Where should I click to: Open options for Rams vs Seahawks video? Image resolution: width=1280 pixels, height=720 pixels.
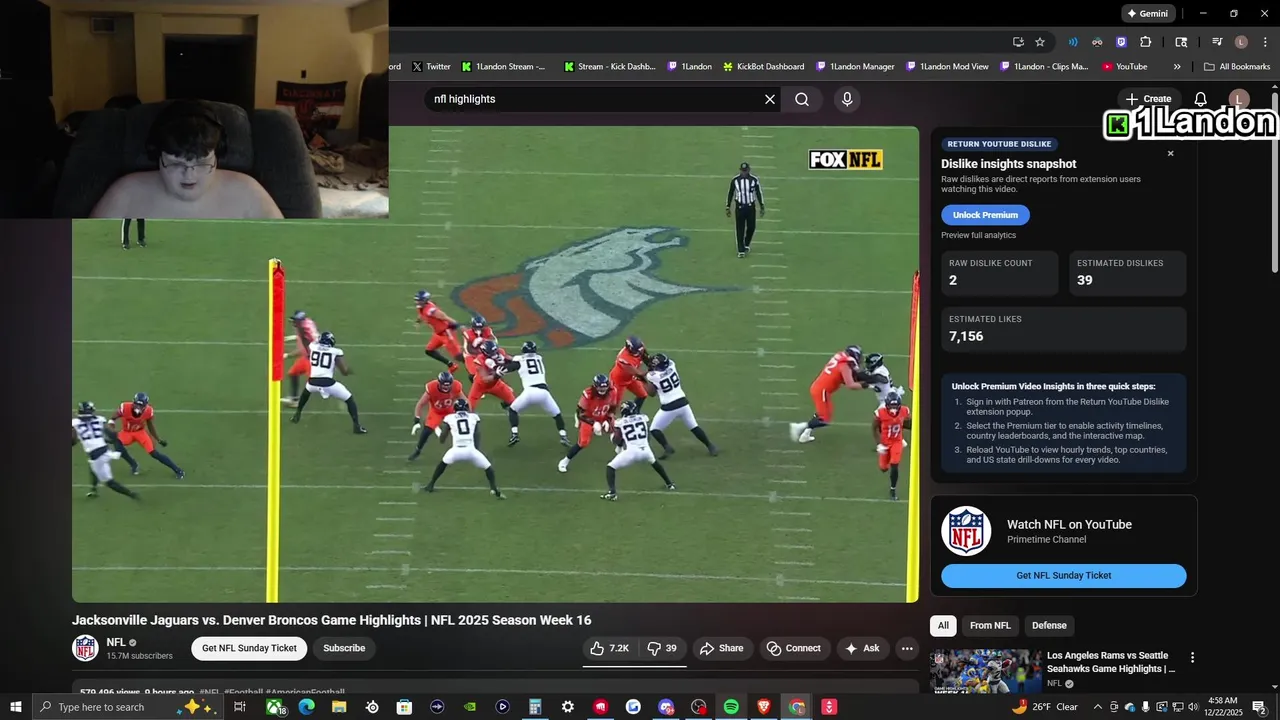pos(1192,658)
